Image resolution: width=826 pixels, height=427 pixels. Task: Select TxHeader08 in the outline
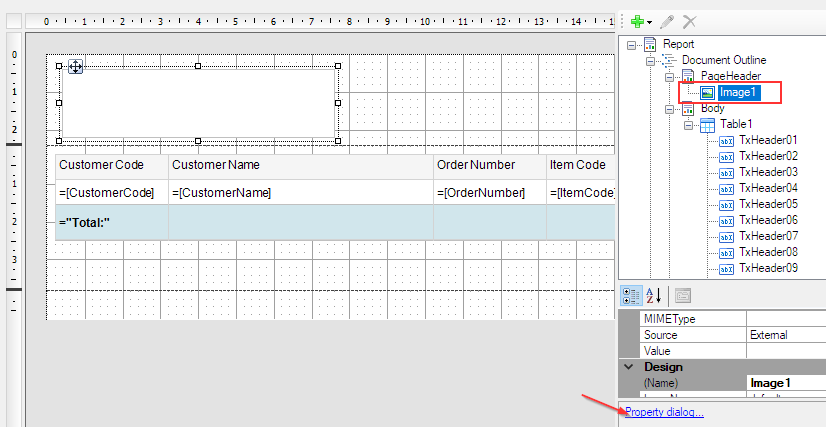(768, 252)
